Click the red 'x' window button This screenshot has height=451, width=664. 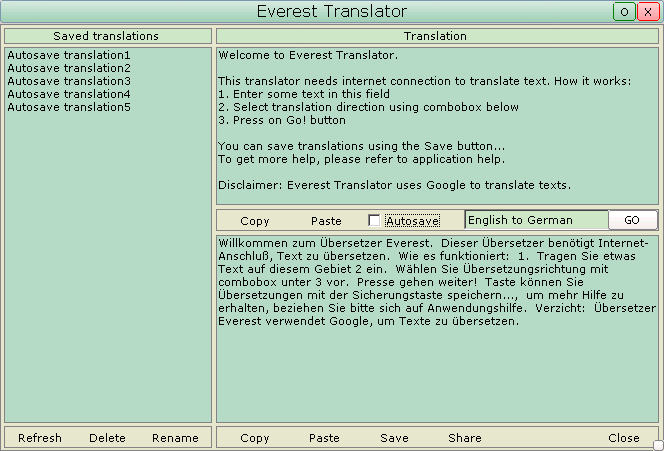point(648,12)
